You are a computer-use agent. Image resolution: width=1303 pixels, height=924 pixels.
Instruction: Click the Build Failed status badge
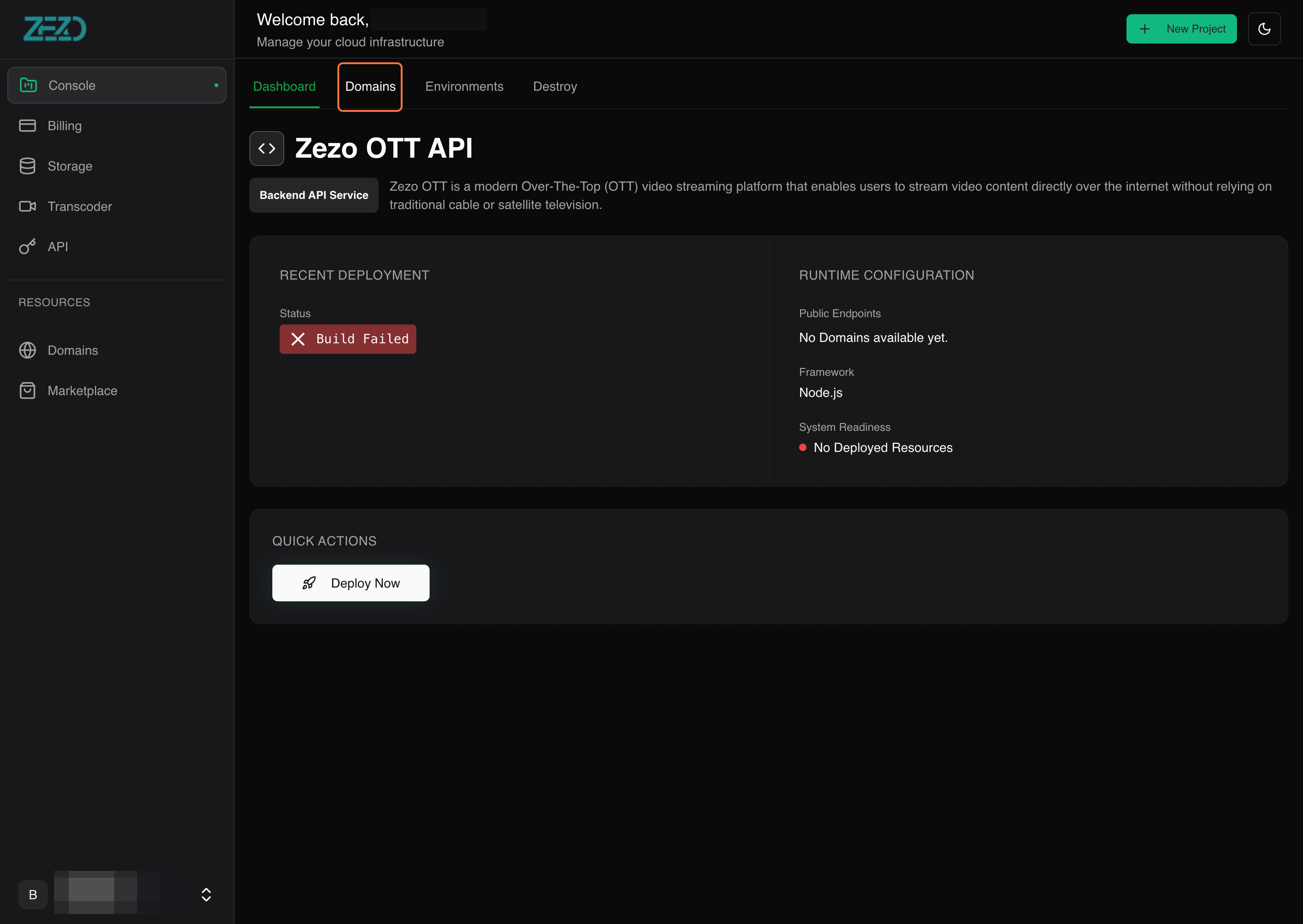coord(348,339)
